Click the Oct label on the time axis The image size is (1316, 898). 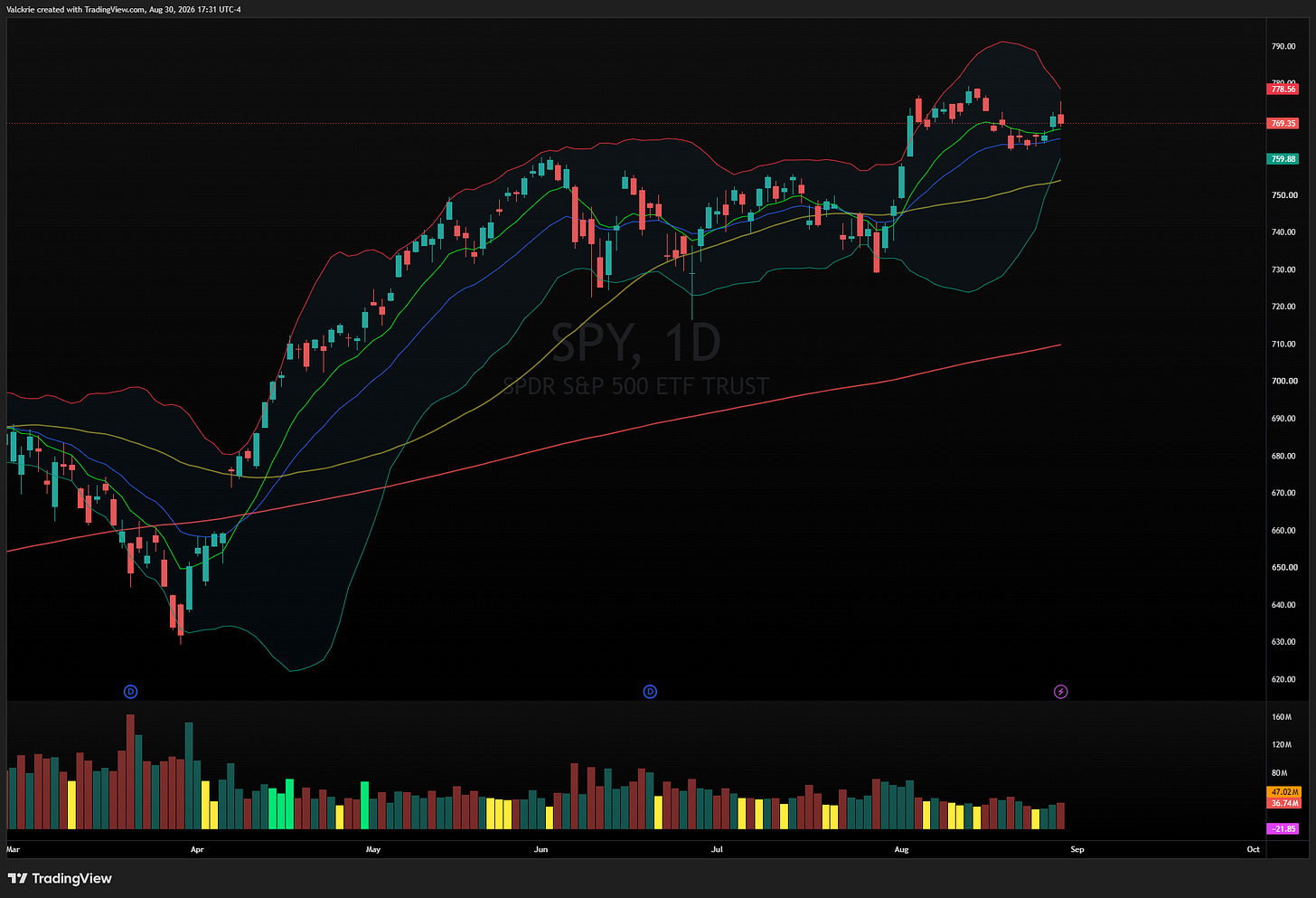coord(1253,850)
